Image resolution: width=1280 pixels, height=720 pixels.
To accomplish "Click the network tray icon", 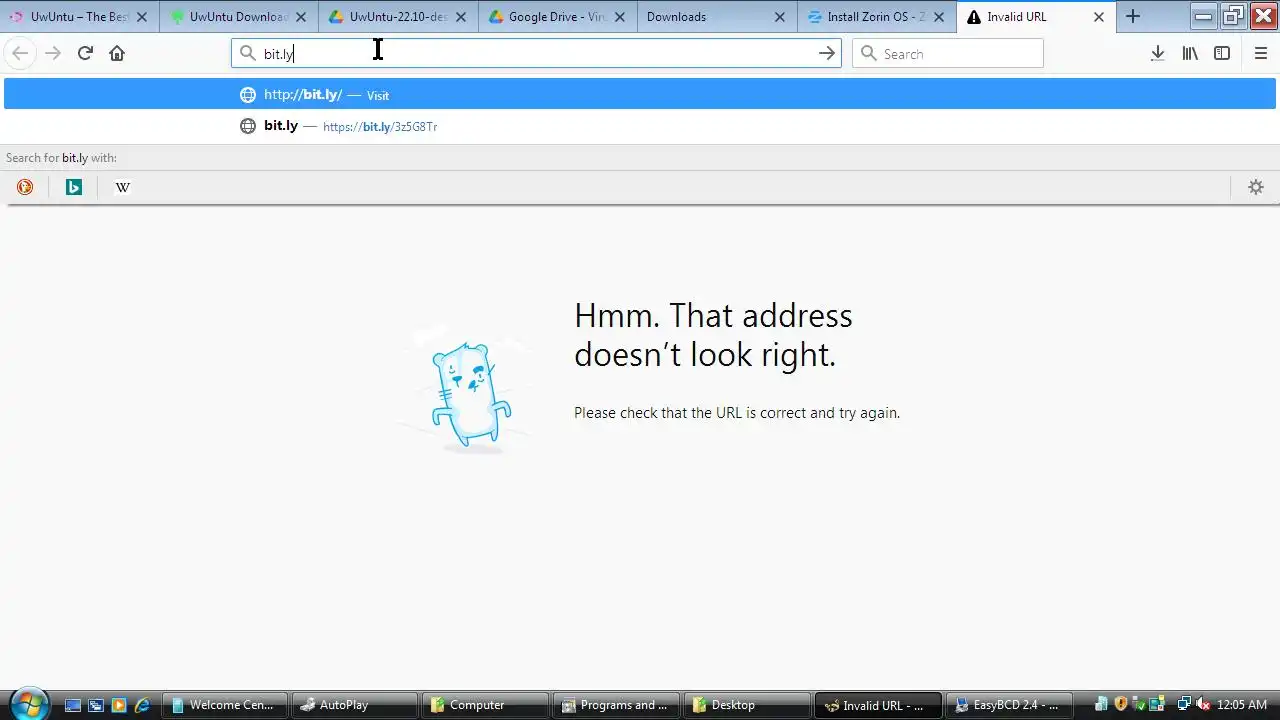I will pyautogui.click(x=1185, y=705).
